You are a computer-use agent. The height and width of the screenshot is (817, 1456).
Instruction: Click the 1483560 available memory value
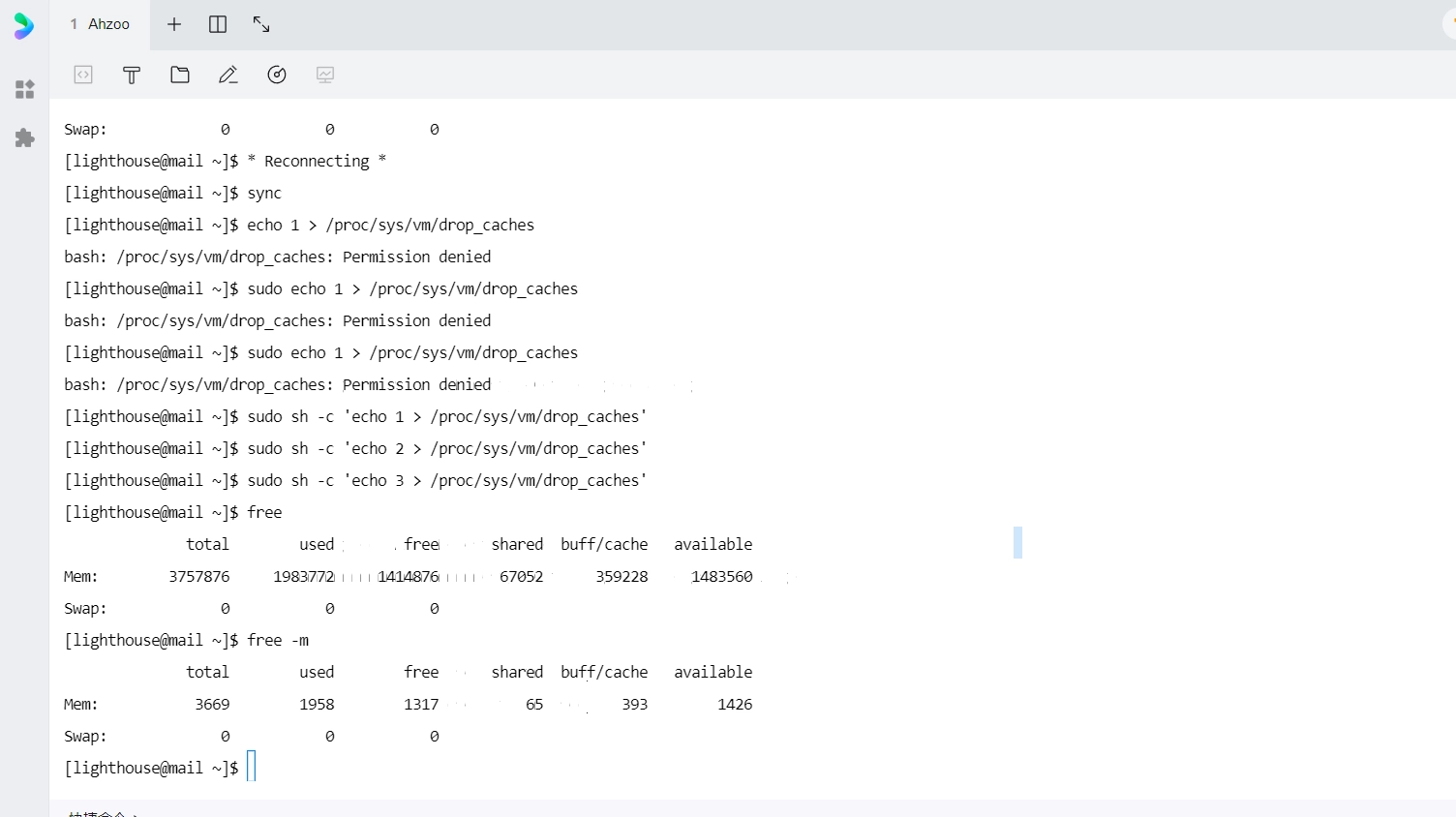(x=721, y=576)
